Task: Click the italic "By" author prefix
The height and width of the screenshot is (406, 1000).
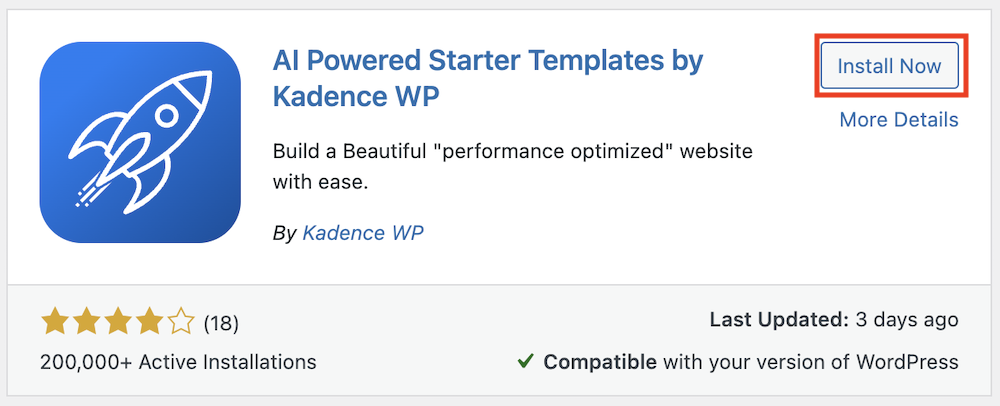Action: click(x=284, y=233)
